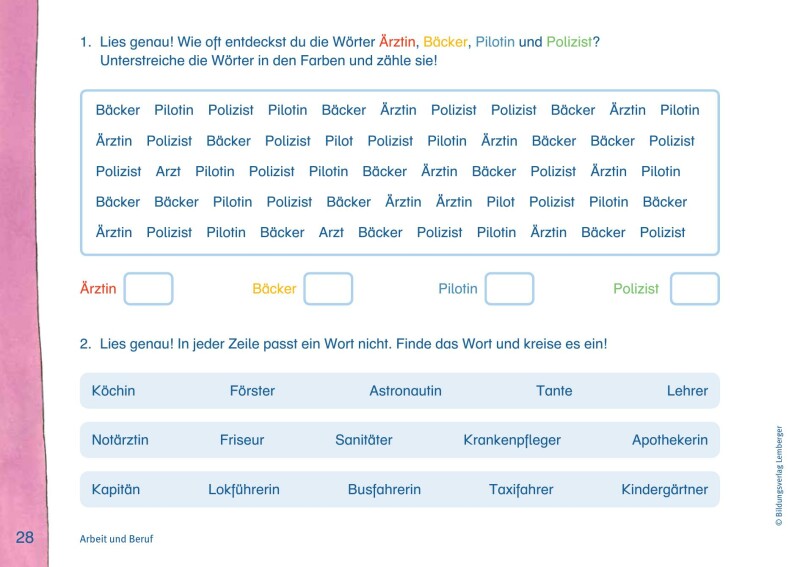Select the answer box beside green Polizist label
The width and height of the screenshot is (800, 567).
pyautogui.click(x=694, y=289)
